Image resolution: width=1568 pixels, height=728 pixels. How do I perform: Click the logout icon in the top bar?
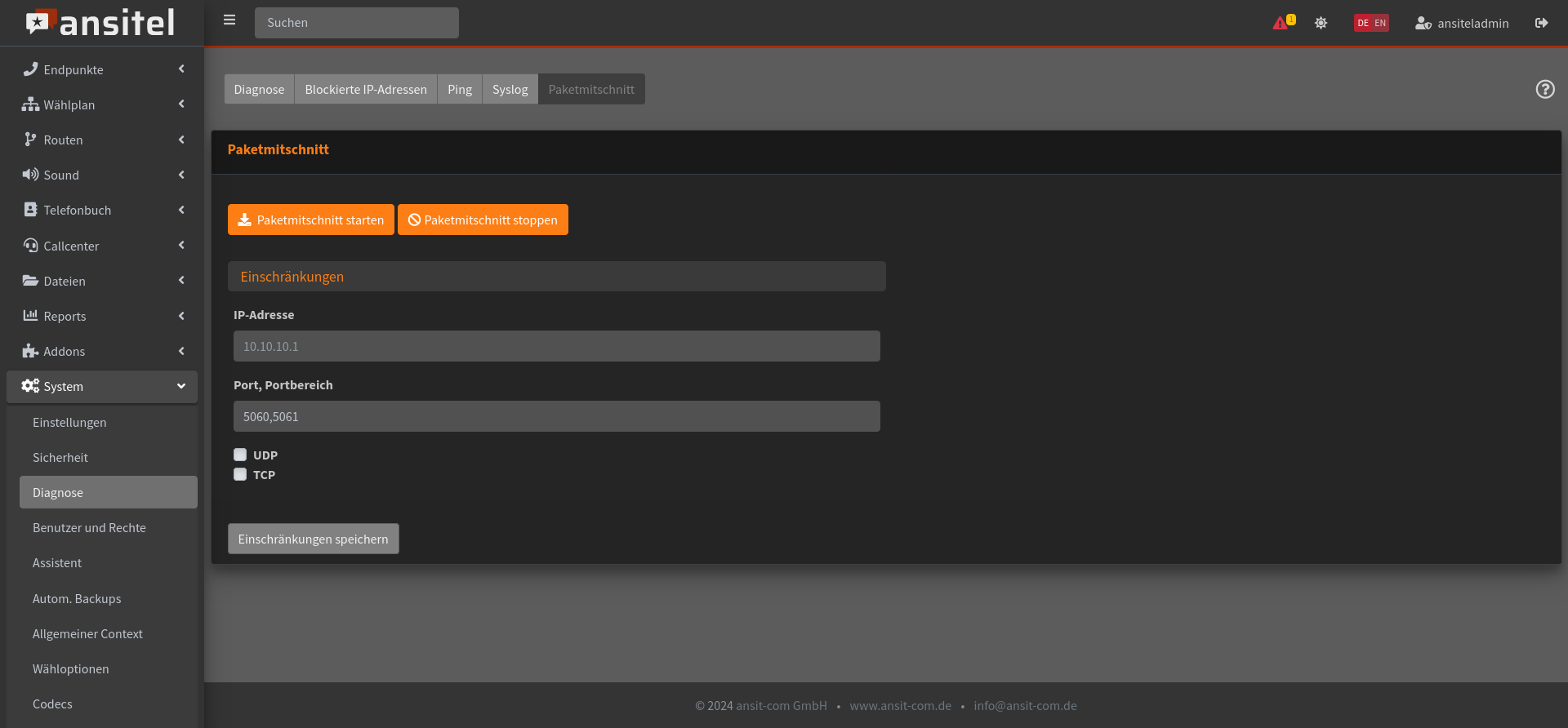click(1541, 23)
